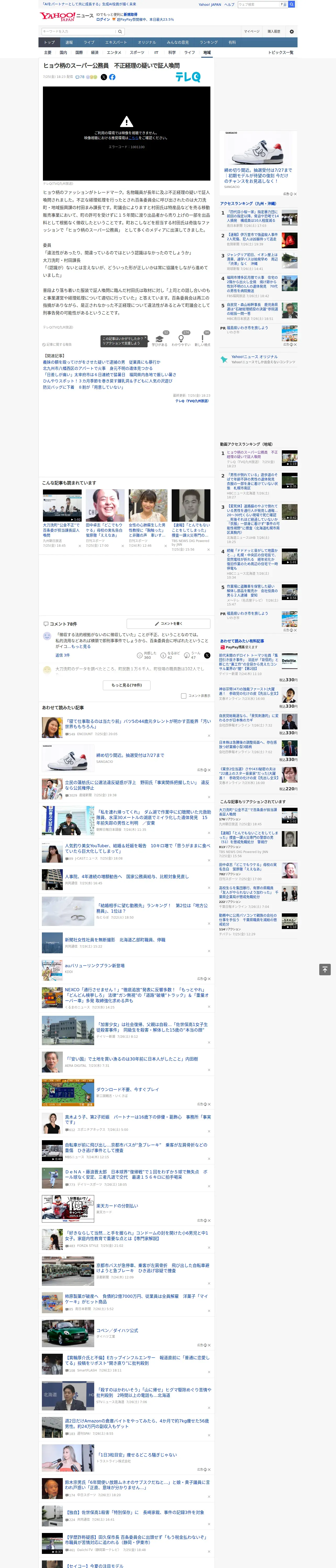Share article on X icon under headline
The height and width of the screenshot is (1568, 336).
pos(104,77)
